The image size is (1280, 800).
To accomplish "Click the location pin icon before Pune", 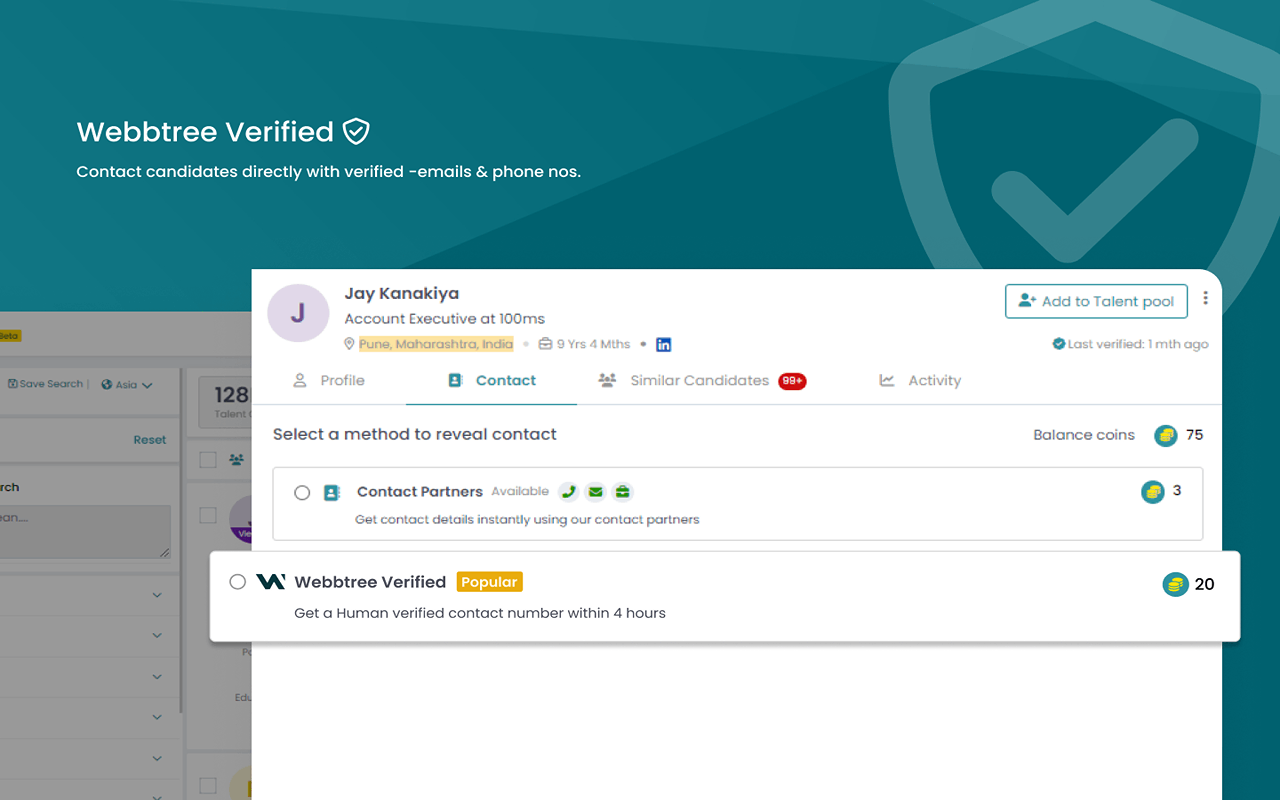I will tap(349, 344).
